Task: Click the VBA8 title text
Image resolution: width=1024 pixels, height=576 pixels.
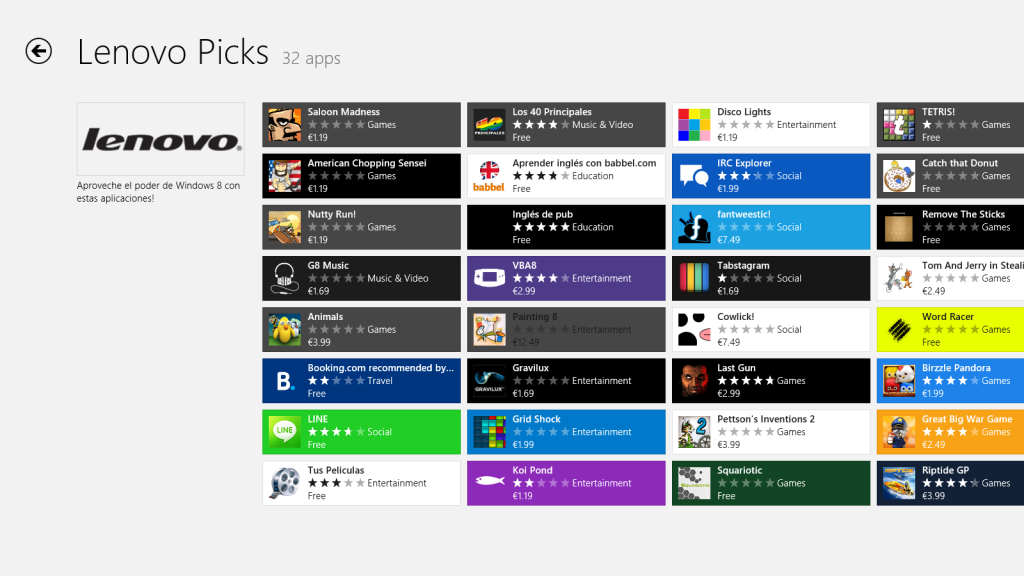Action: 524,265
